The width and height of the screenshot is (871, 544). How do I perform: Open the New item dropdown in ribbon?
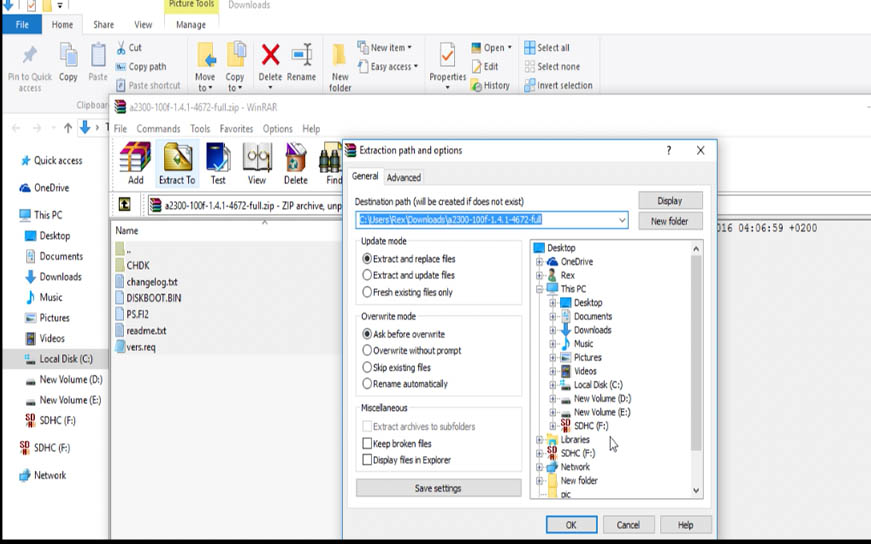coord(385,48)
